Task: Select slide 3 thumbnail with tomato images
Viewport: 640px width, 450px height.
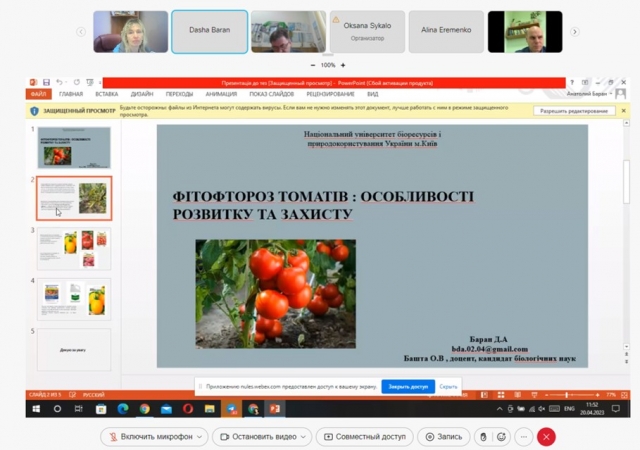Action: (x=74, y=249)
